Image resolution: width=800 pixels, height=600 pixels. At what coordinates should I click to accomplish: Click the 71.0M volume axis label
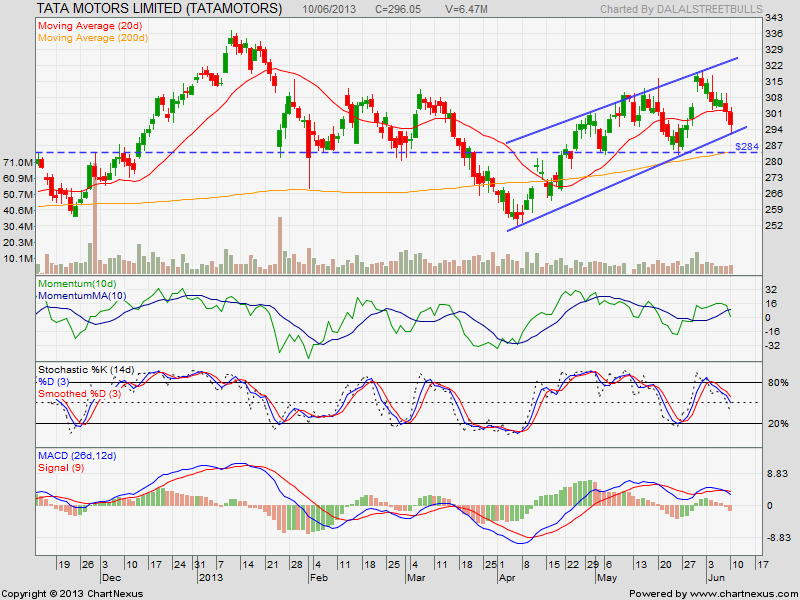tap(18, 162)
